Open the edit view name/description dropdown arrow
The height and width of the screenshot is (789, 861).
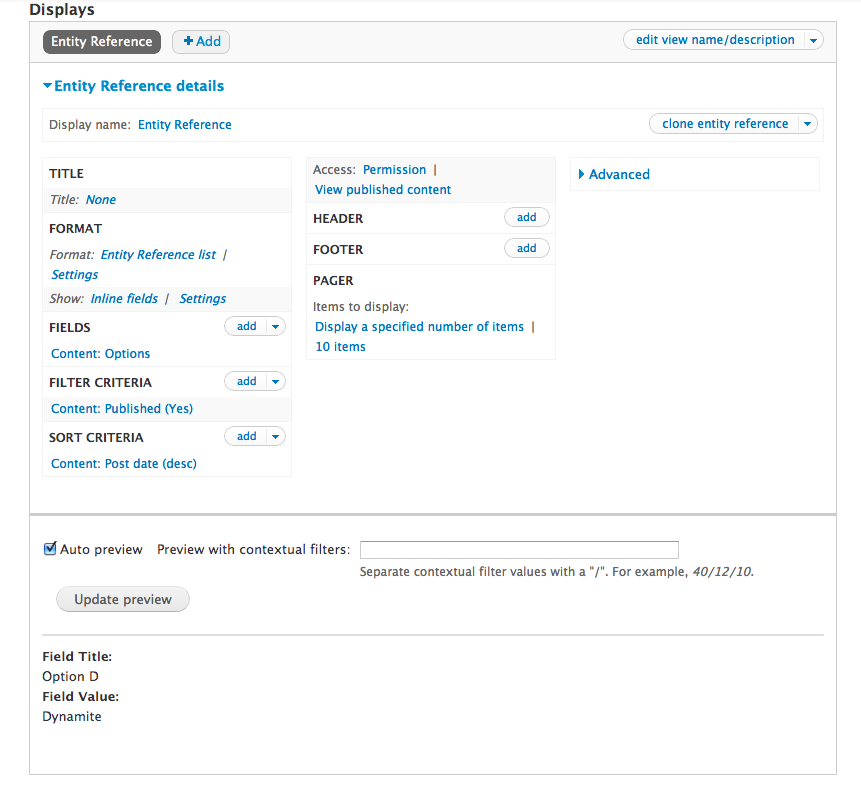click(814, 39)
